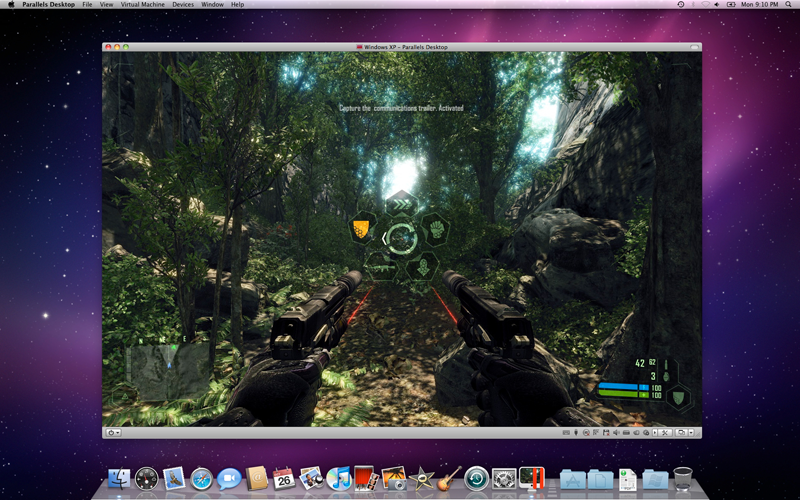Click the sound speaker icon in status bar
This screenshot has width=800, height=500.
(616, 433)
